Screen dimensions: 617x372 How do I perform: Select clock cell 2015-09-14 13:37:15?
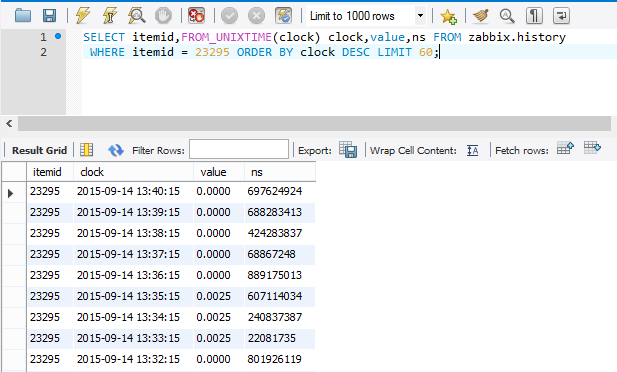133,254
